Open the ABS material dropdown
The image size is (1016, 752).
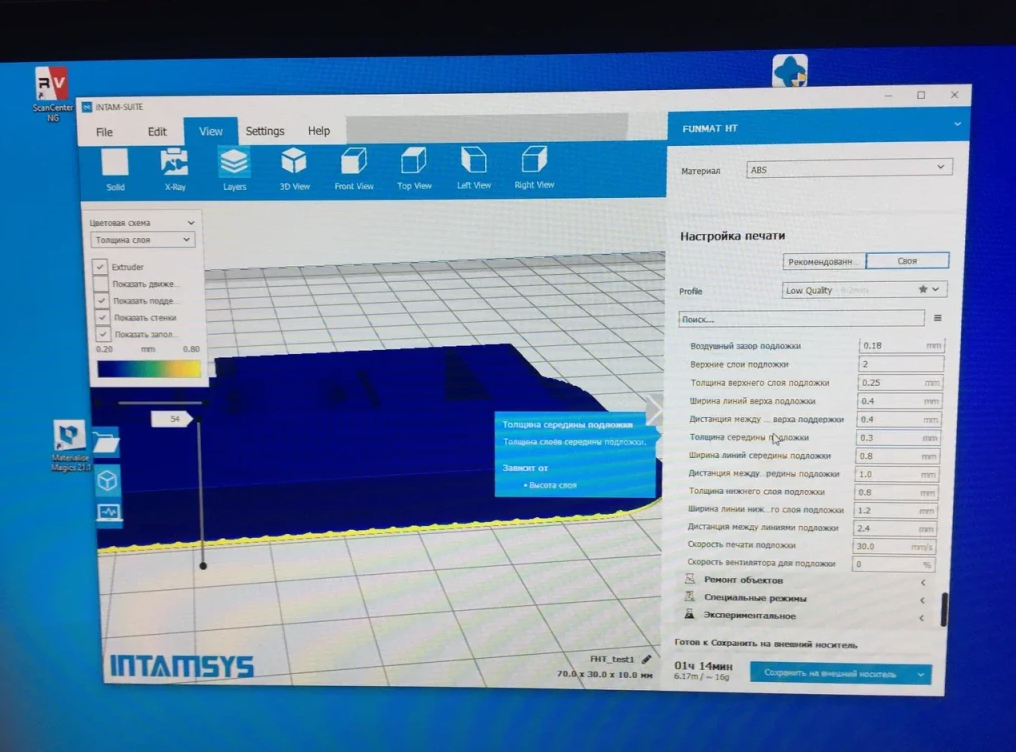849,168
